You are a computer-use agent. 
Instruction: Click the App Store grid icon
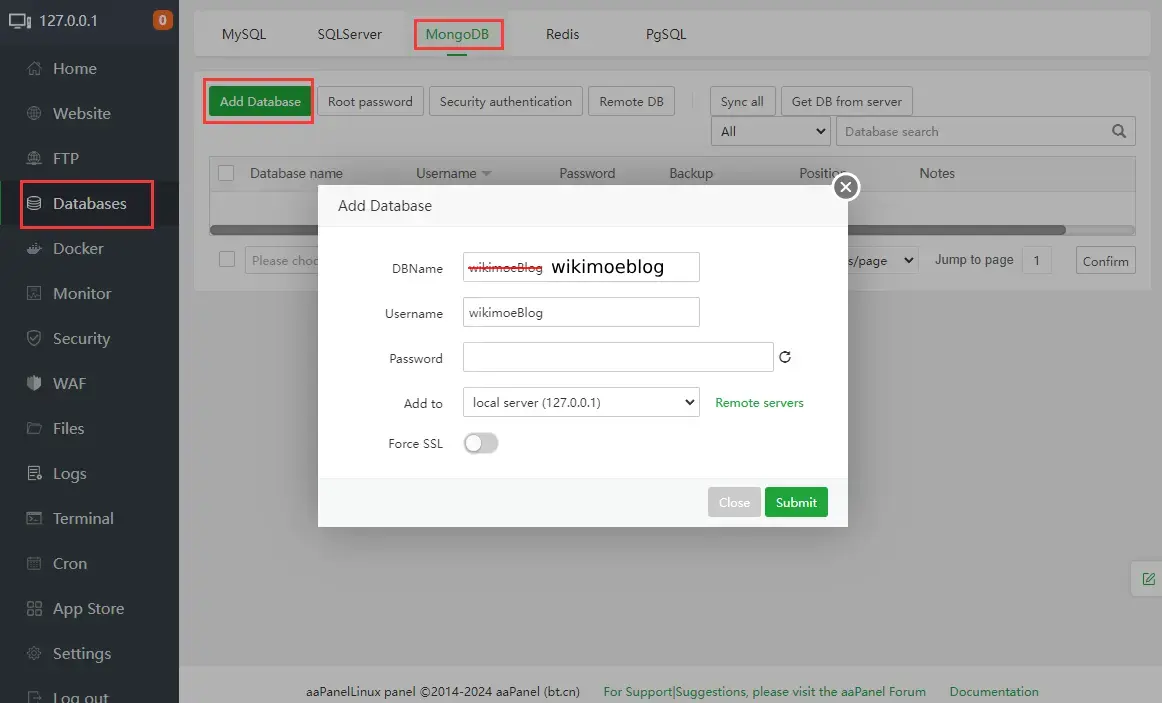pyautogui.click(x=35, y=609)
